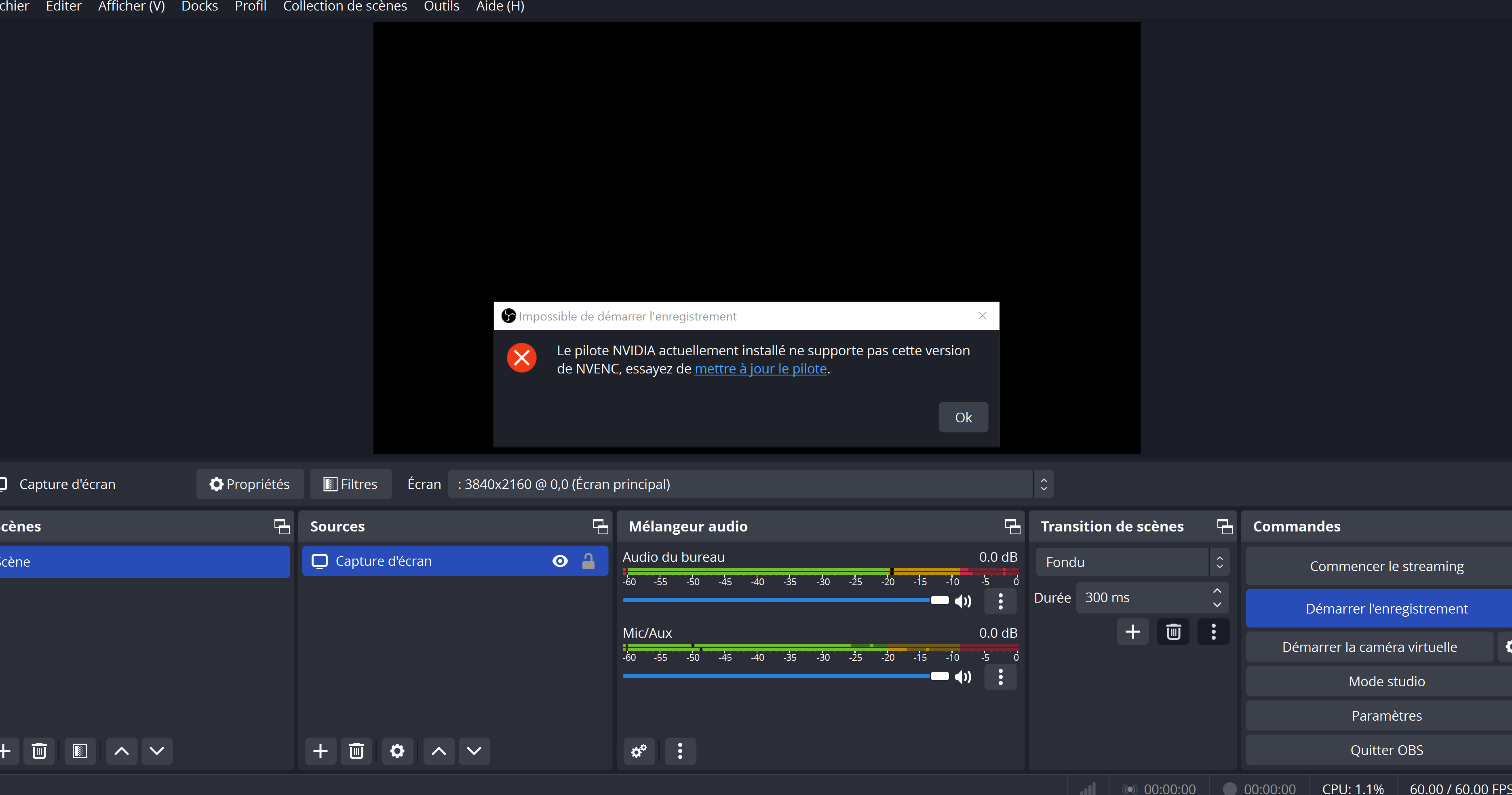Click the scene delete icon
This screenshot has width=1512, height=795.
pyautogui.click(x=38, y=751)
